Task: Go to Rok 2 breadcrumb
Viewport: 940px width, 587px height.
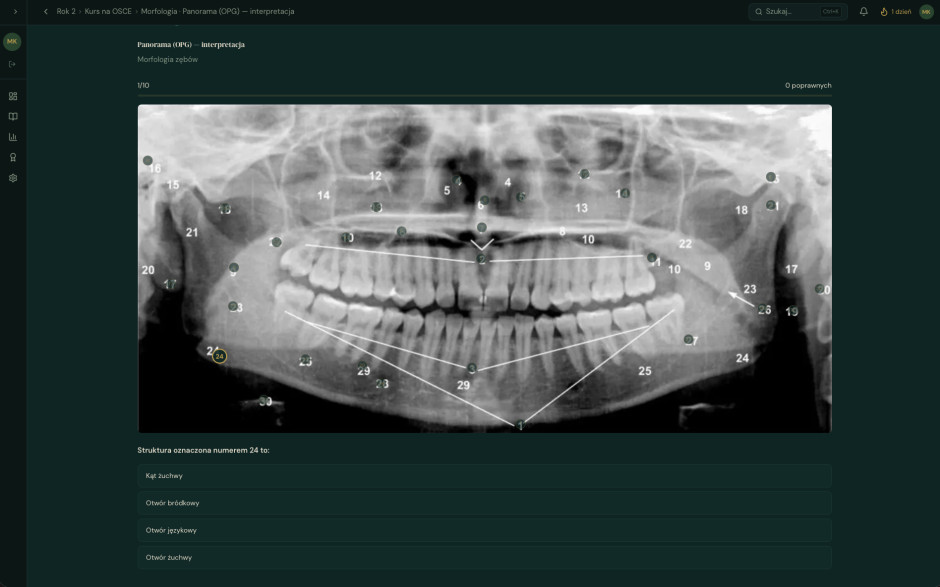Action: (x=66, y=11)
